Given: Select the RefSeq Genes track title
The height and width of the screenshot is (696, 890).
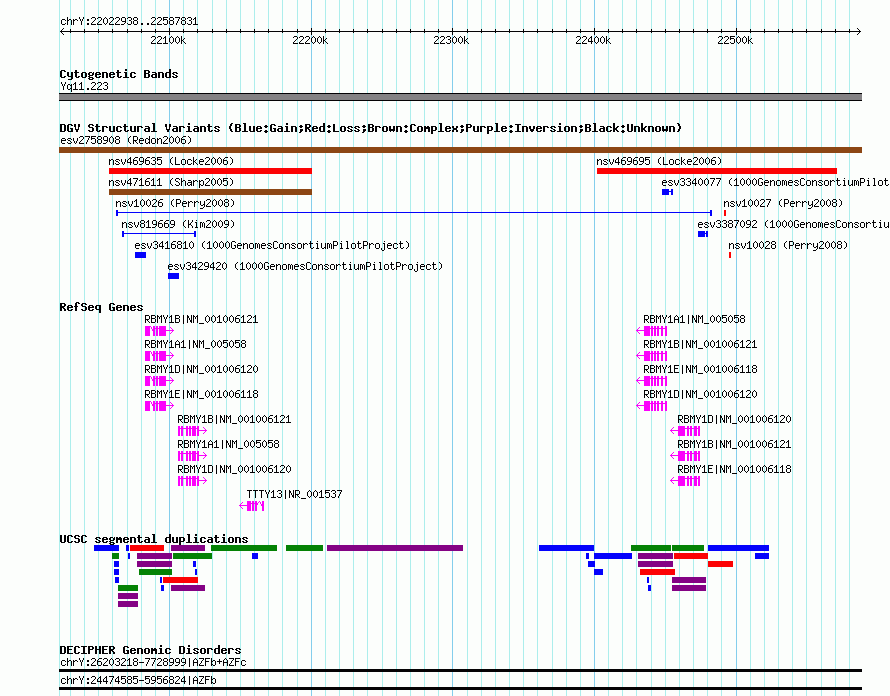Looking at the screenshot, I should 101,307.
